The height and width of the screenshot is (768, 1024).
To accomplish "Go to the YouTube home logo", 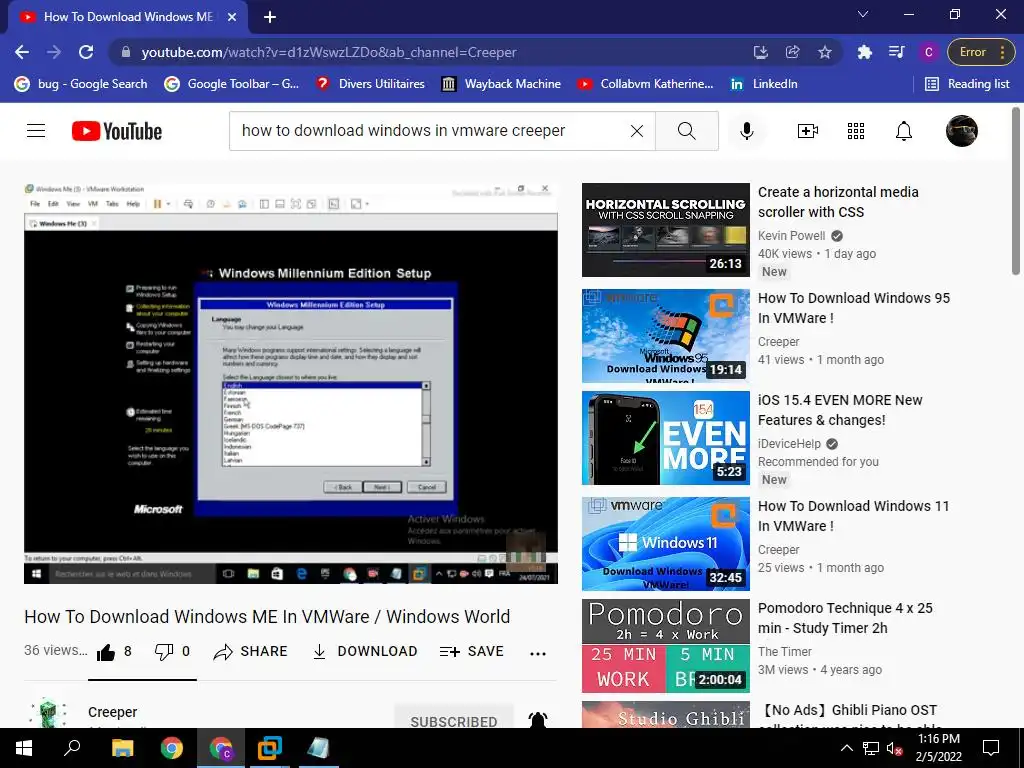I will [117, 131].
